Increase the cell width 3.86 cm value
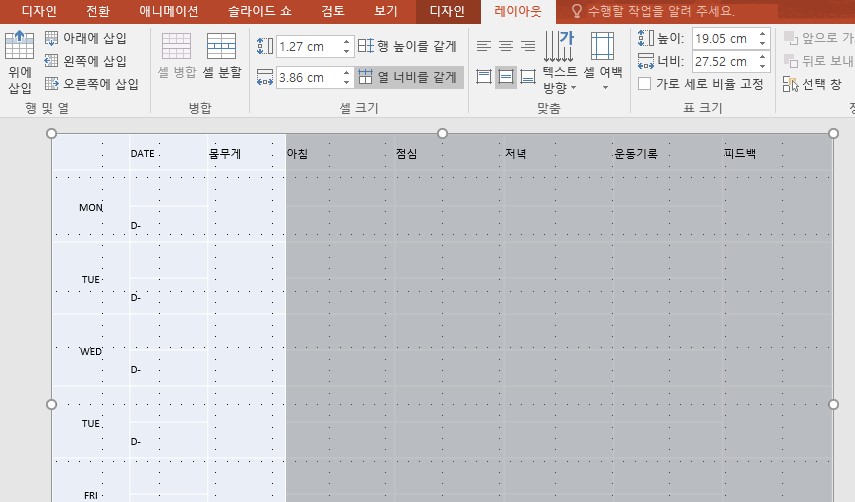The height and width of the screenshot is (502, 855). [x=346, y=72]
